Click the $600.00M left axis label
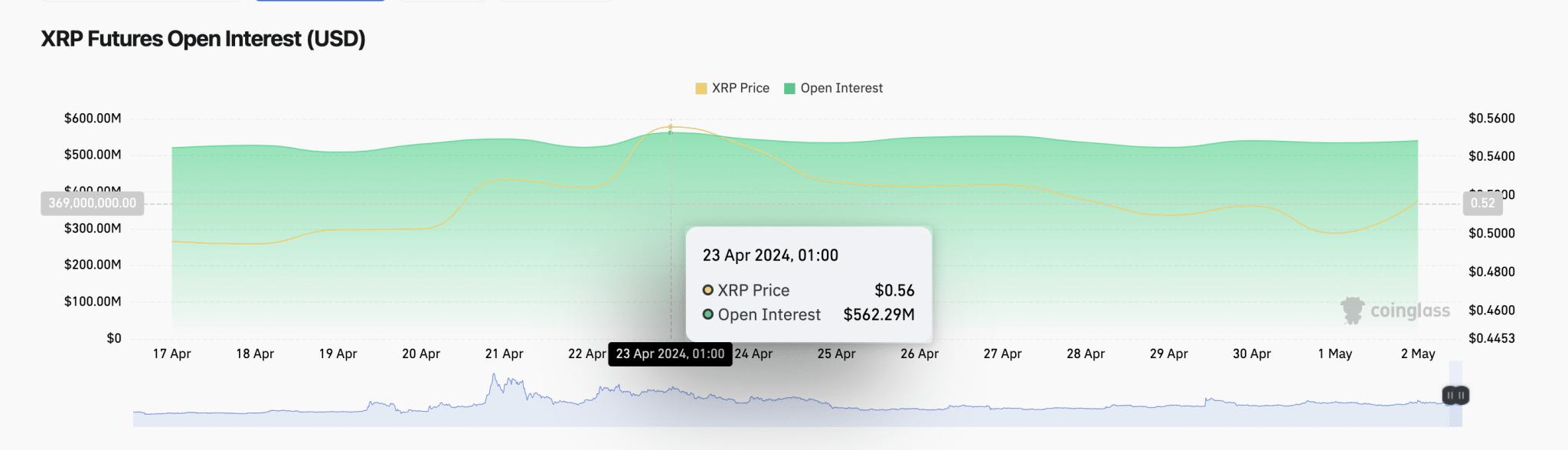This screenshot has height=450, width=1568. coord(93,118)
